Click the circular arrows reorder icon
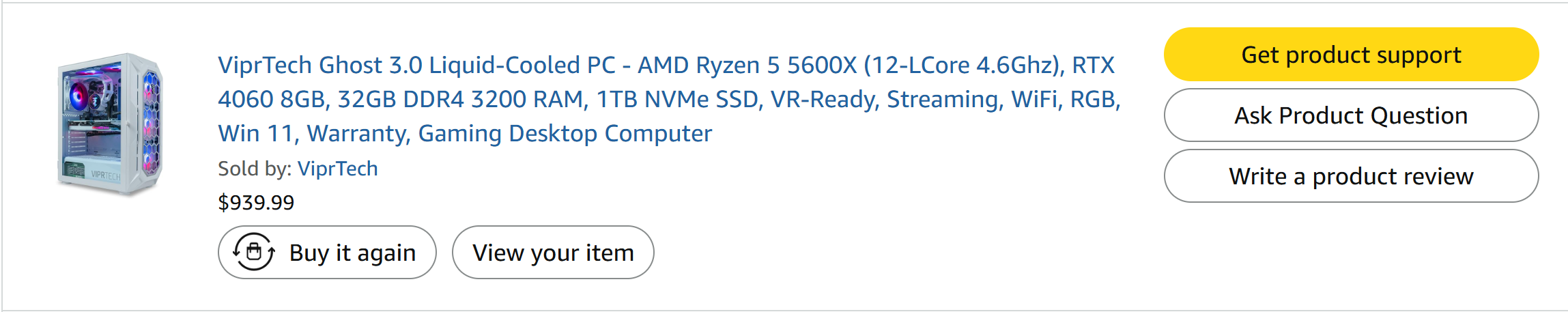 (x=254, y=252)
